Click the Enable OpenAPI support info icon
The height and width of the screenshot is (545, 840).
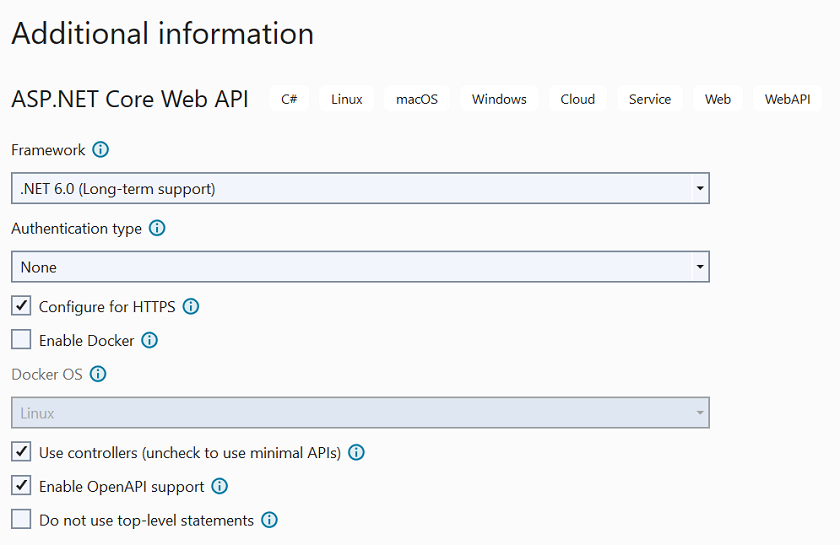click(x=220, y=486)
